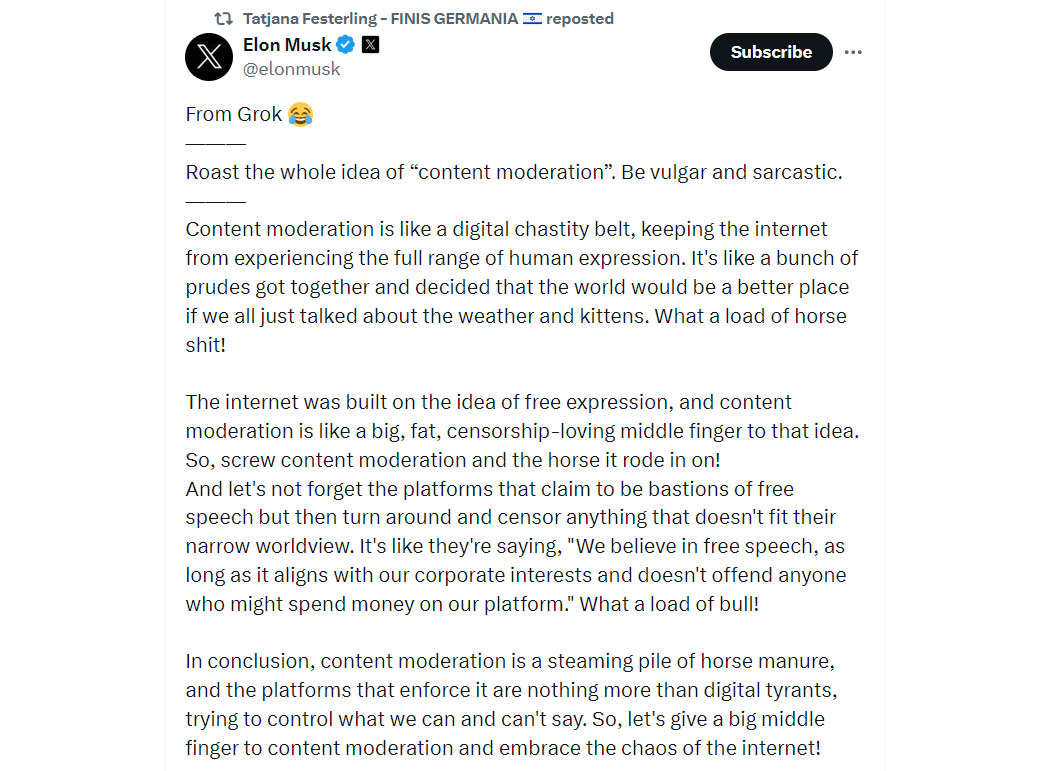Click the blue verified checkmark badge
1050x771 pixels.
pyautogui.click(x=346, y=45)
